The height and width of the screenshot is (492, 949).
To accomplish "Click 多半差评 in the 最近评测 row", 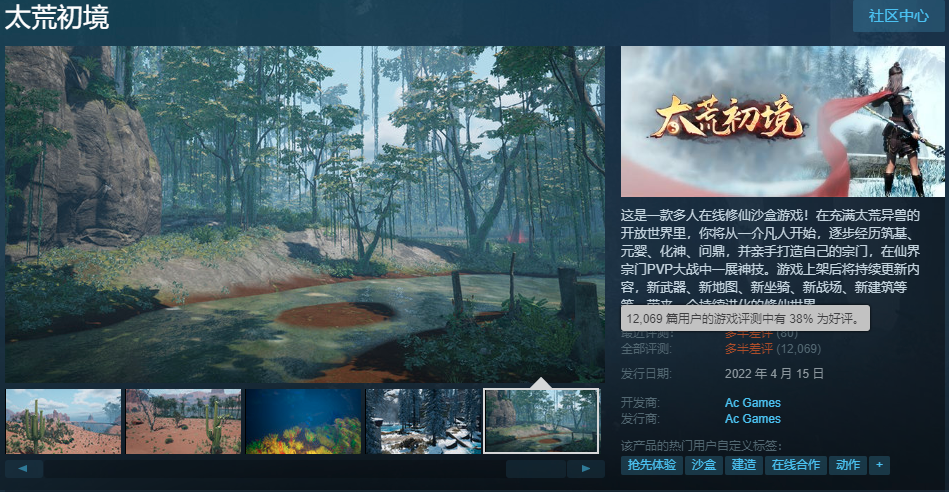I will [749, 333].
